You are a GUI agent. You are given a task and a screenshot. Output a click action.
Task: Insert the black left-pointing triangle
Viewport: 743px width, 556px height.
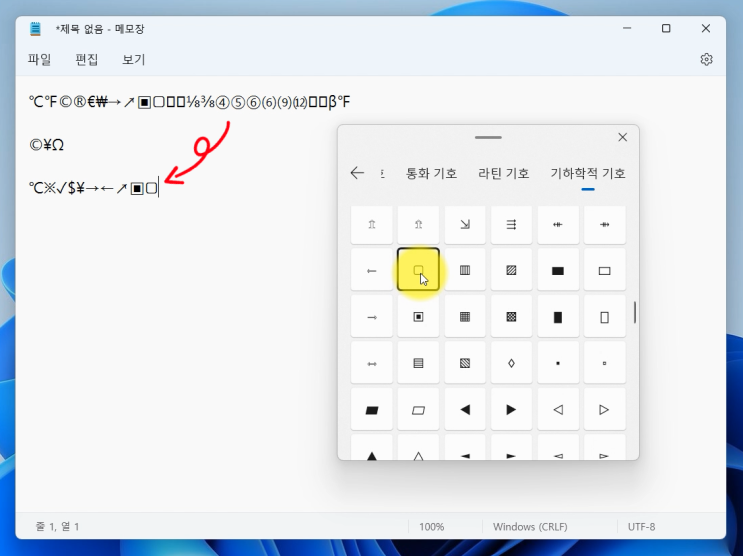tap(465, 410)
